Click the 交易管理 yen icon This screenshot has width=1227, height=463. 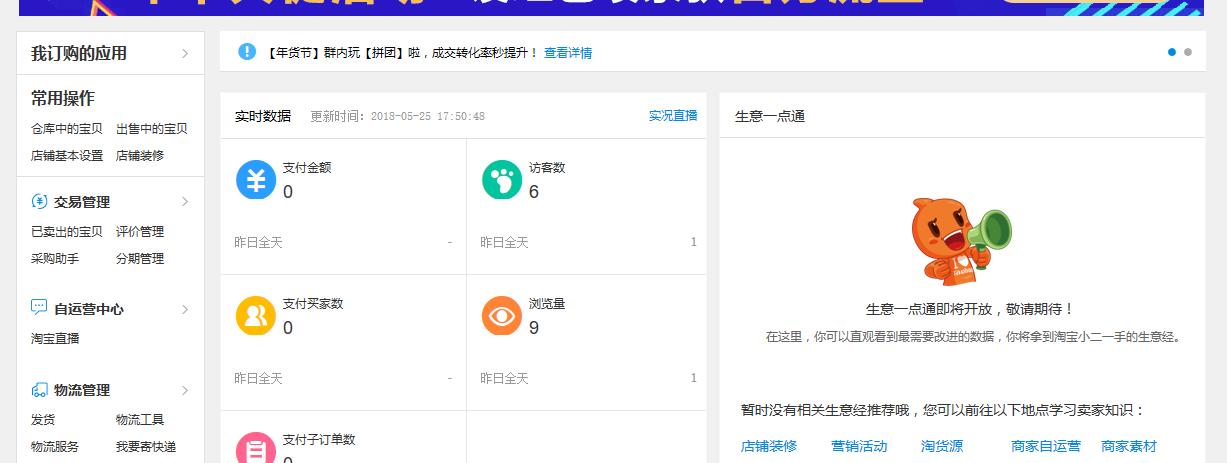(39, 201)
